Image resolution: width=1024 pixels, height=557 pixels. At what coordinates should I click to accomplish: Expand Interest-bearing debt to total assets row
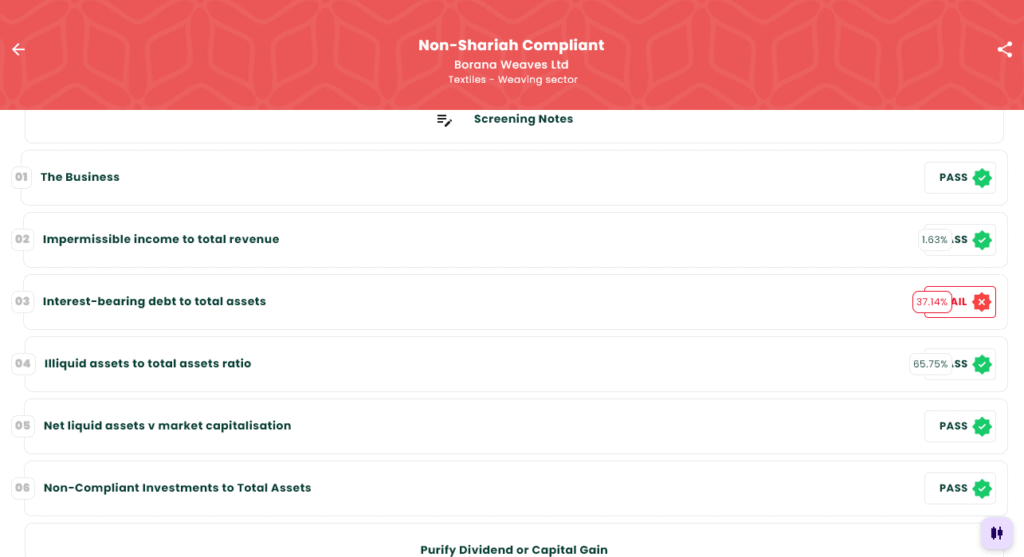[x=515, y=302]
